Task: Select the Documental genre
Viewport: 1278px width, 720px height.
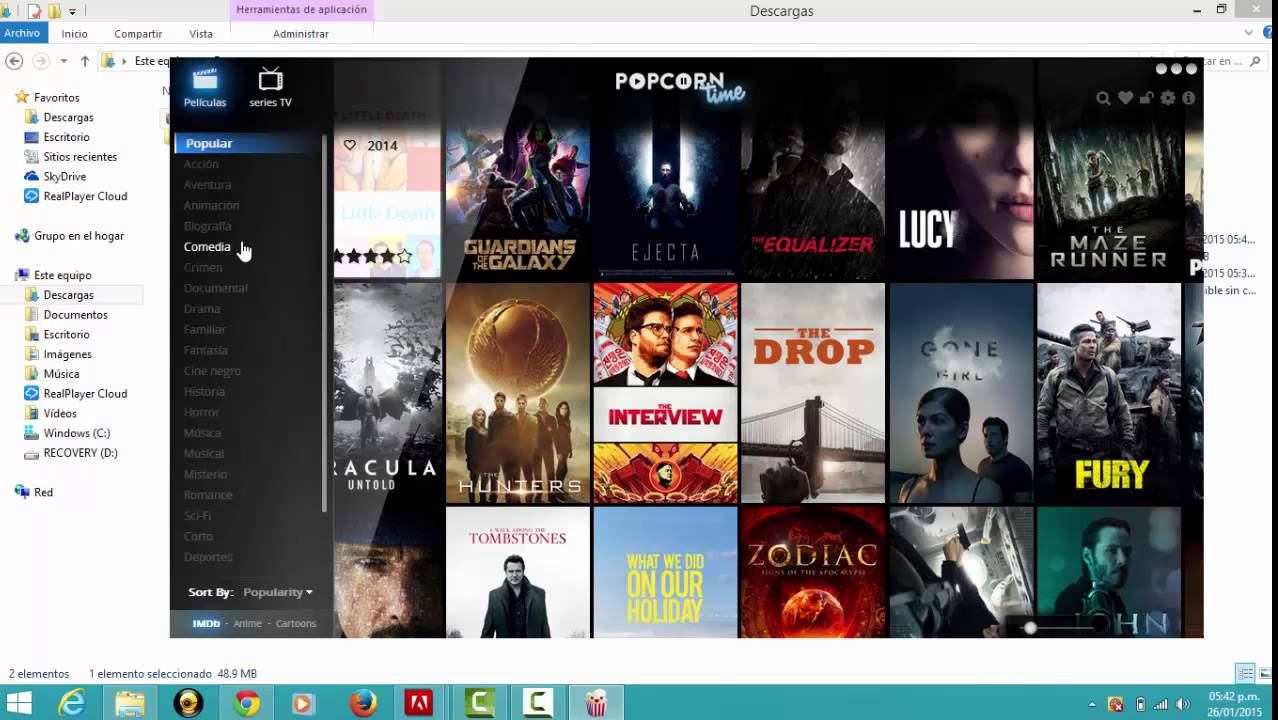Action: click(215, 288)
